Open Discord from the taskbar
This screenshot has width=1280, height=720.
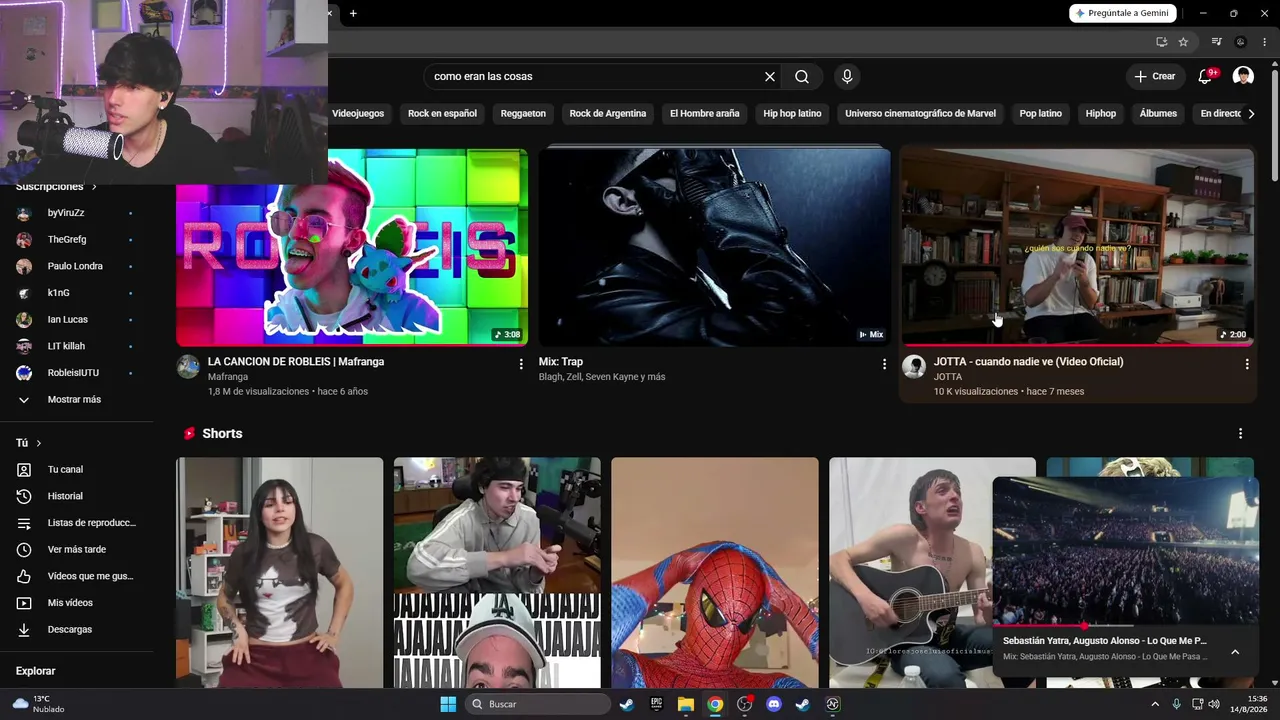click(773, 704)
